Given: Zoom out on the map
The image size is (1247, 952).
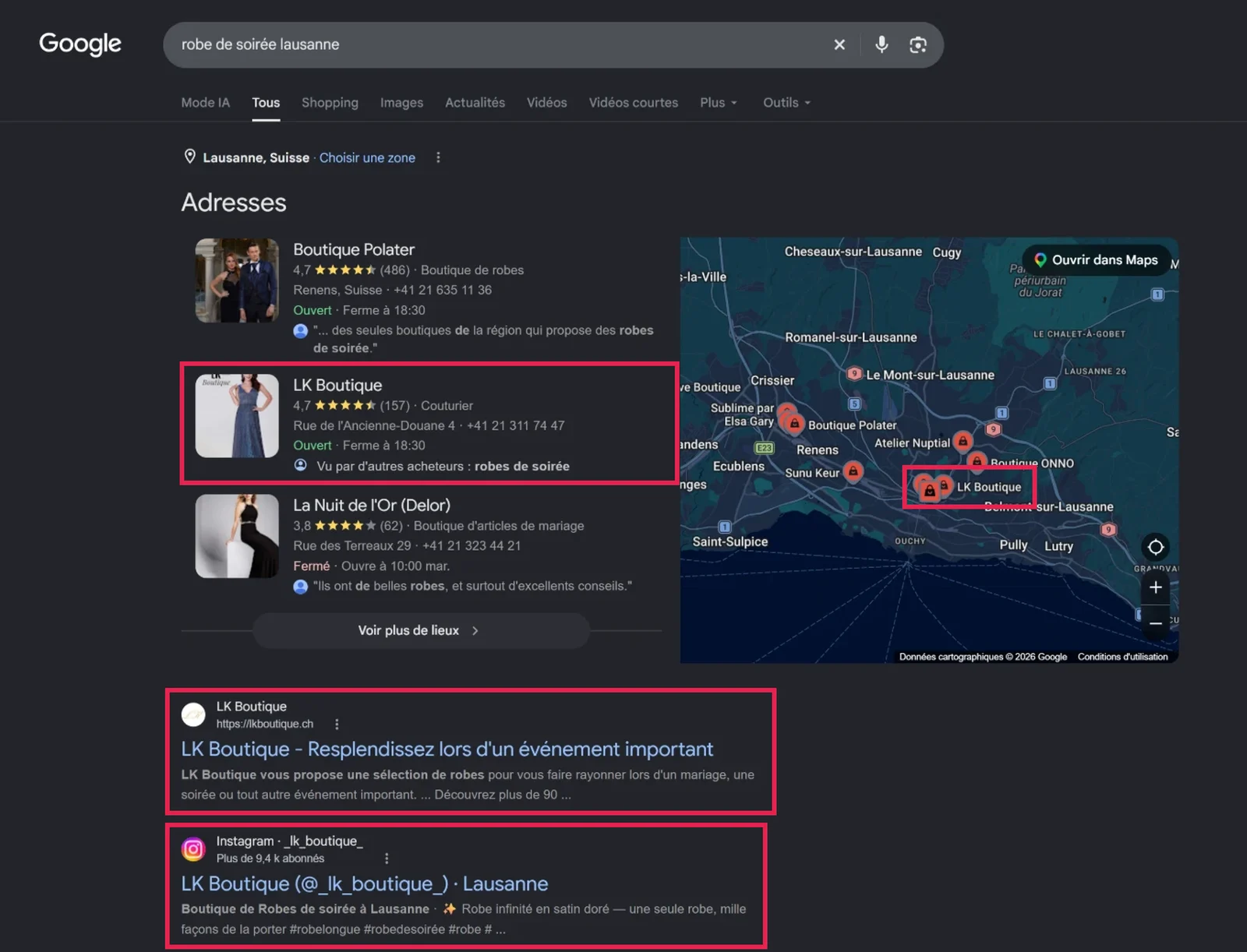Looking at the screenshot, I should tap(1156, 623).
